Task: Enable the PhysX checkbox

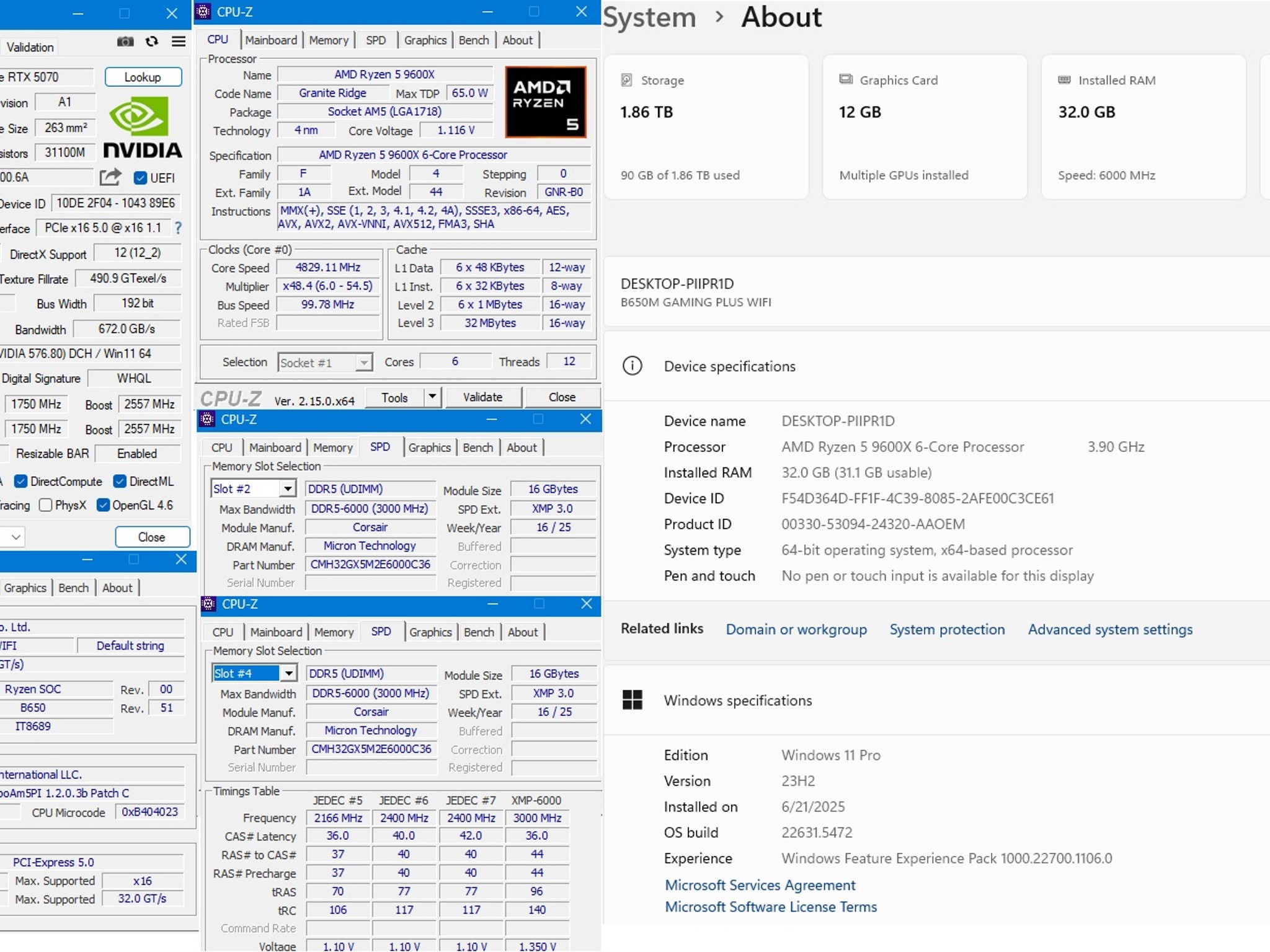Action: tap(45, 505)
